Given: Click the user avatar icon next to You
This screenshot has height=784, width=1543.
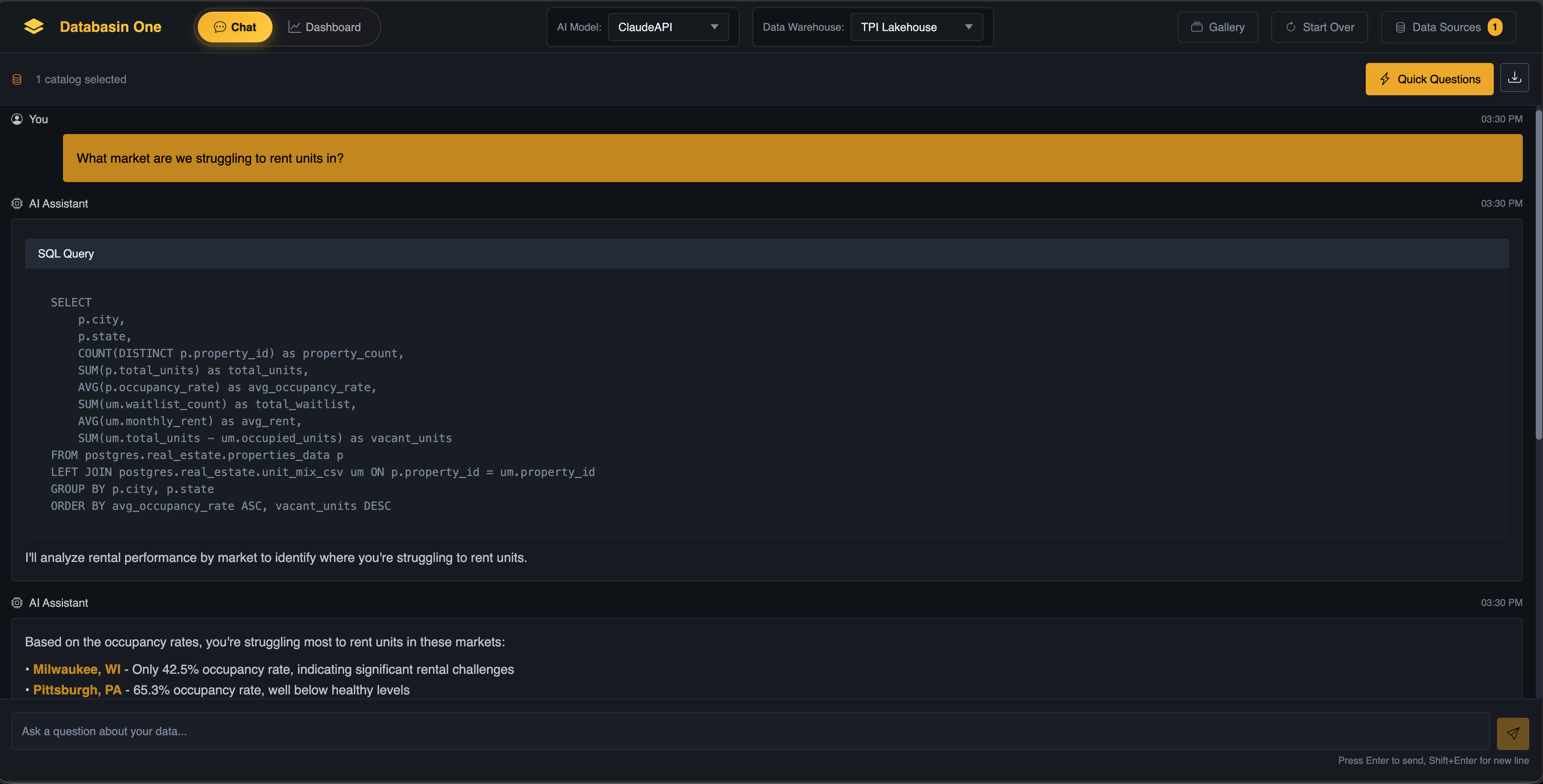Looking at the screenshot, I should coord(17,119).
